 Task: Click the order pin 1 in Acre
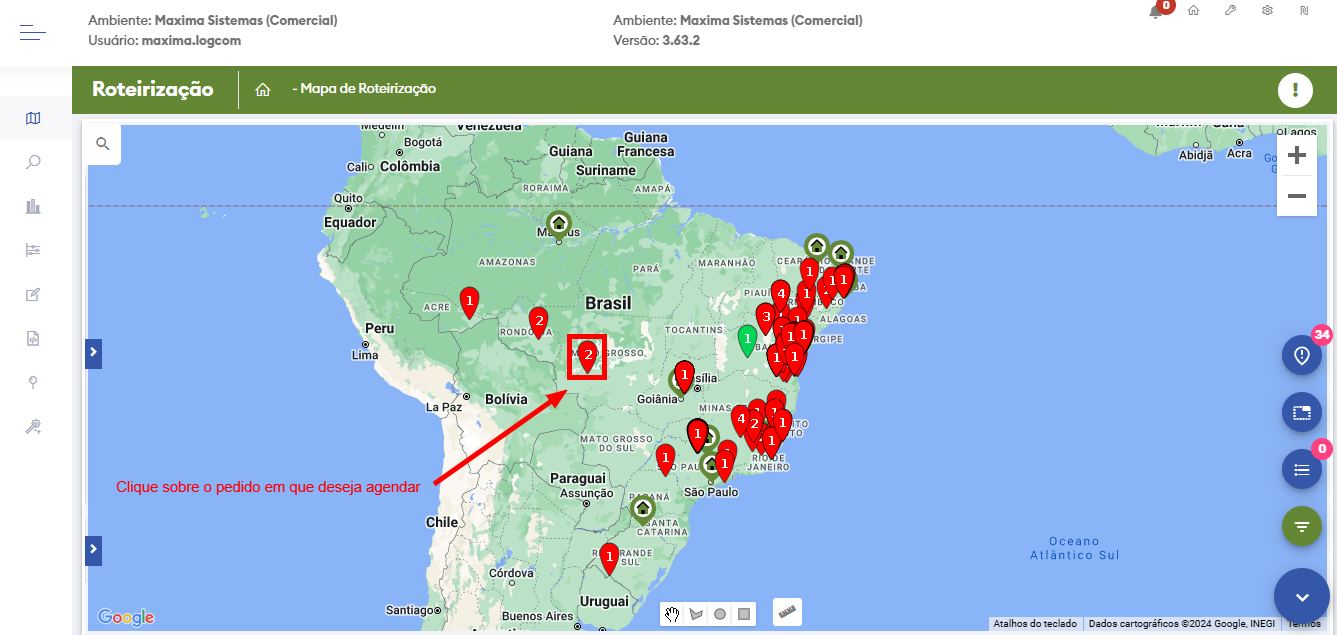(x=469, y=301)
